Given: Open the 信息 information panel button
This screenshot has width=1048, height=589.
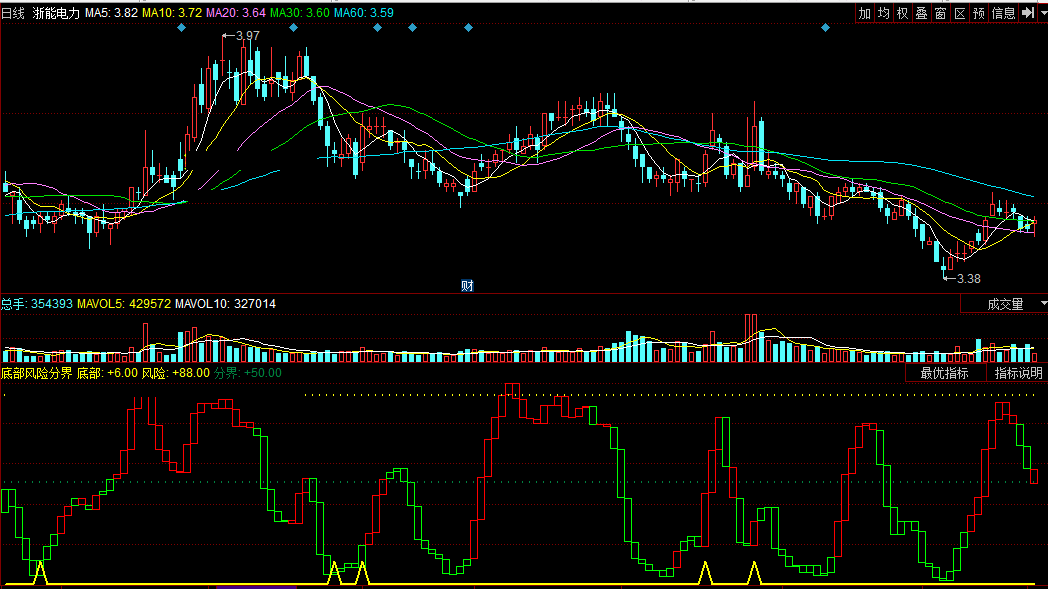Looking at the screenshot, I should tap(1003, 13).
